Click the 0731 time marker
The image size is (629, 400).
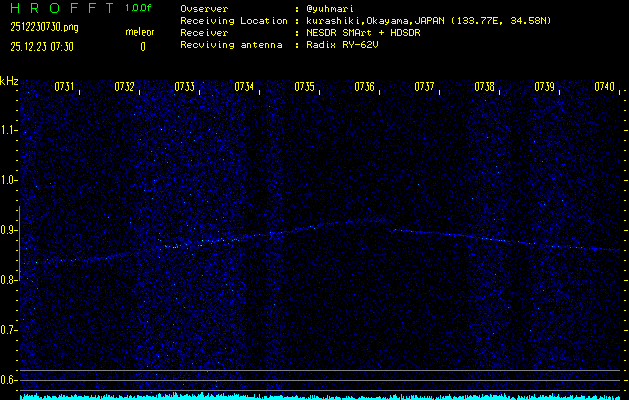[x=64, y=87]
